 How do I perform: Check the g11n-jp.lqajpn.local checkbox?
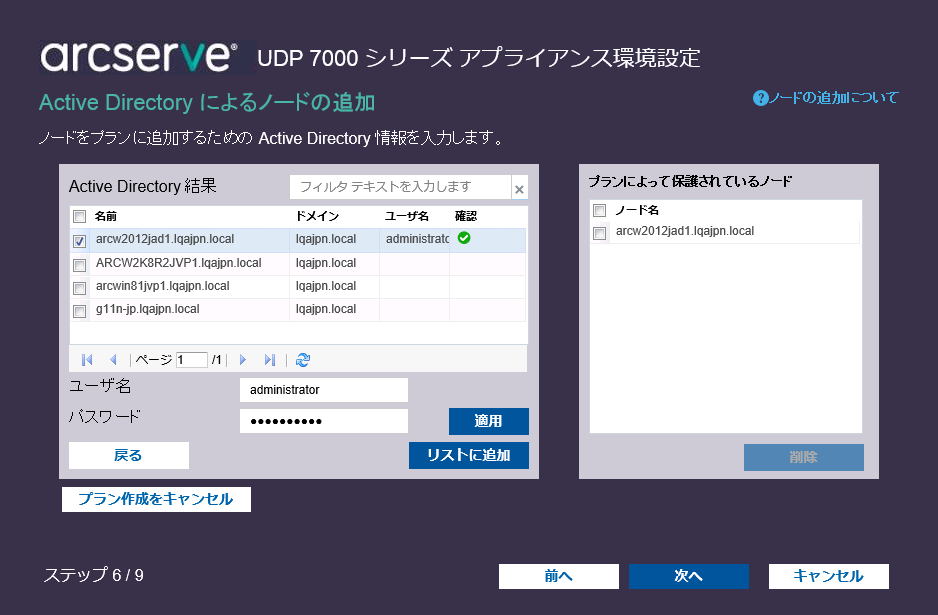tap(80, 311)
